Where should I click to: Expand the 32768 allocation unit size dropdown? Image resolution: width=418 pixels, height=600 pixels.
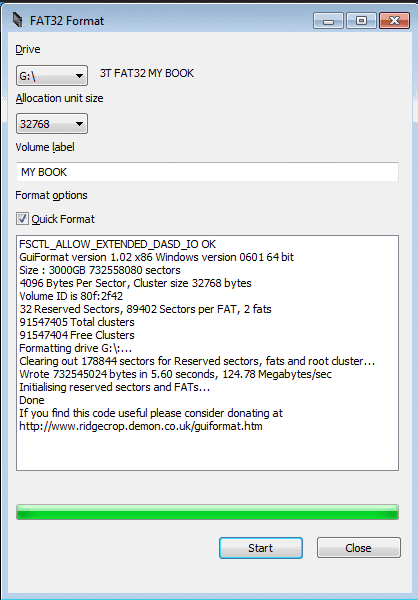52,124
